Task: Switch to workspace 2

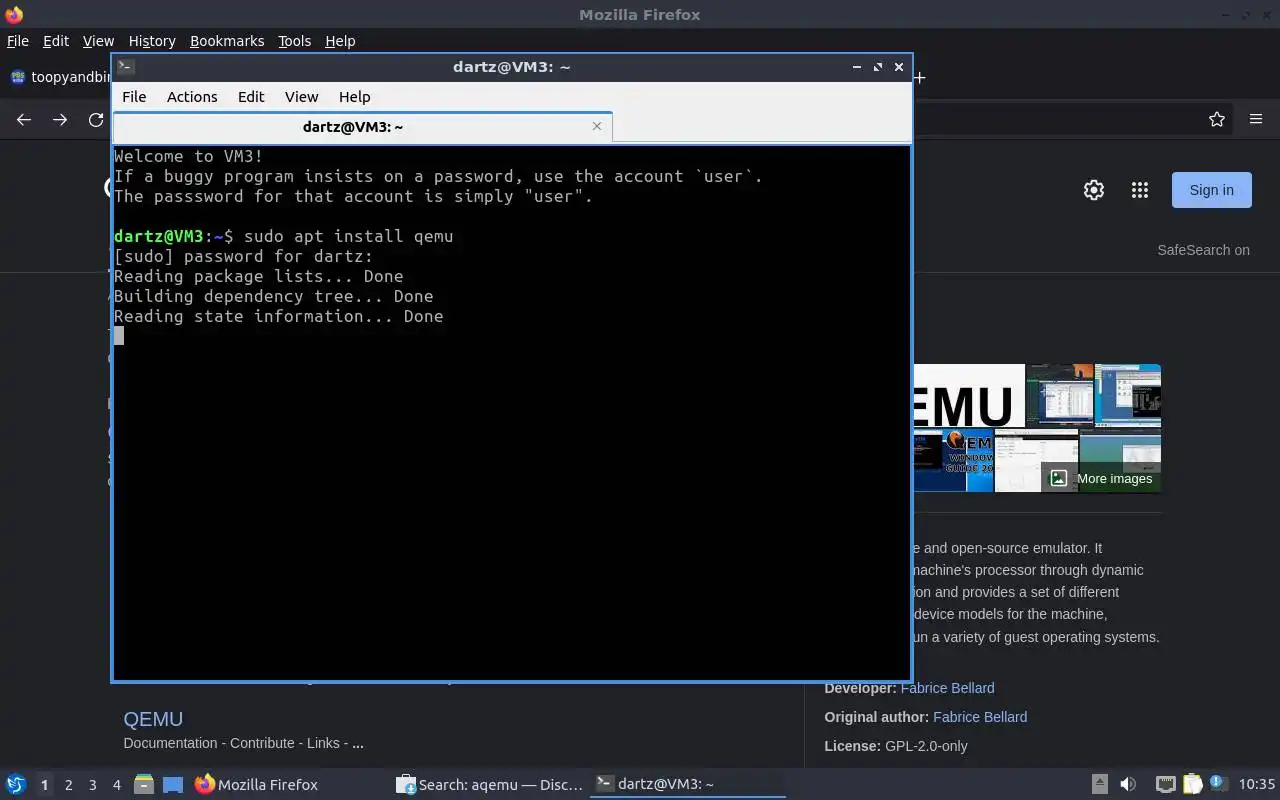Action: click(68, 785)
